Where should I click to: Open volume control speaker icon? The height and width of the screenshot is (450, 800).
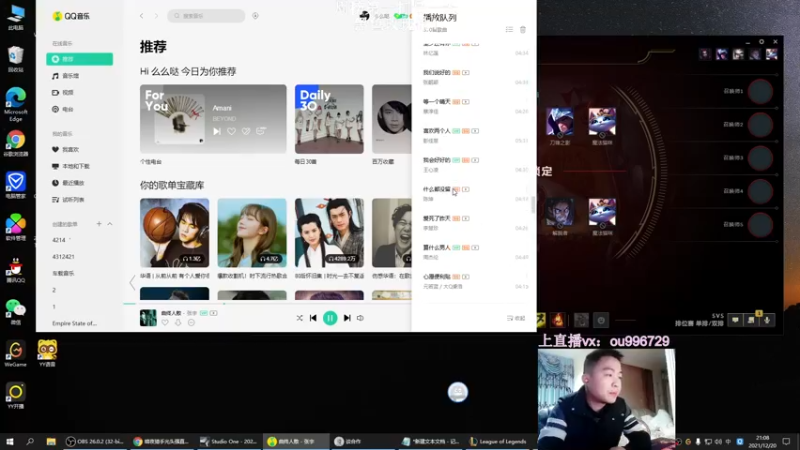pyautogui.click(x=360, y=318)
